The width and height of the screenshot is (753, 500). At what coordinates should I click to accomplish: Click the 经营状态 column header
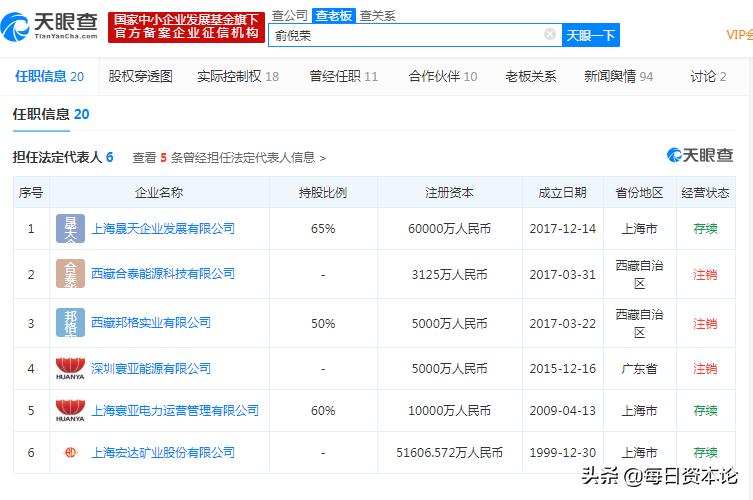click(705, 193)
